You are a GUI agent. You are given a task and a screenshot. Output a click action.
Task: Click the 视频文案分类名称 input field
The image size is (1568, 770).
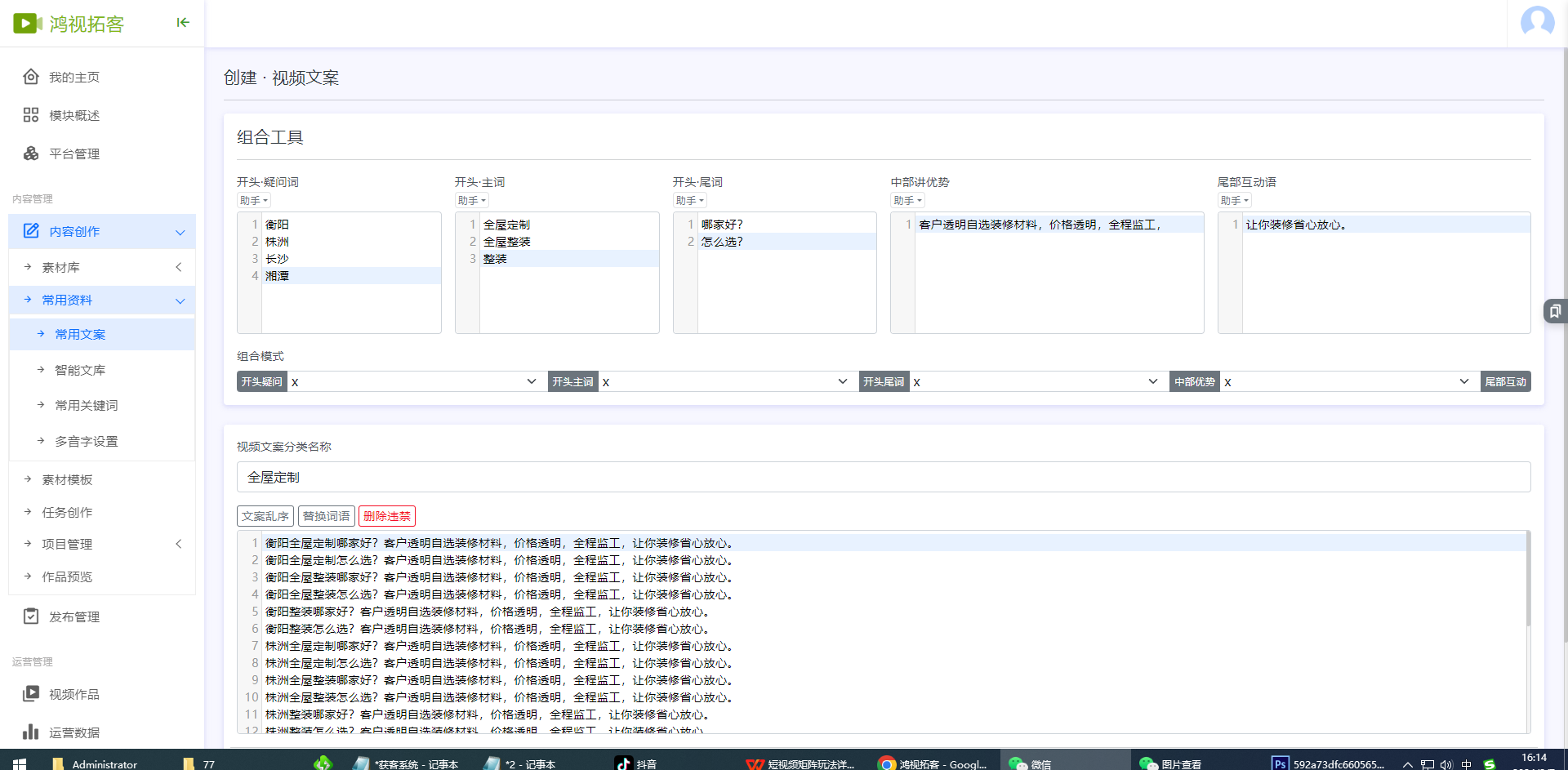pyautogui.click(x=884, y=477)
